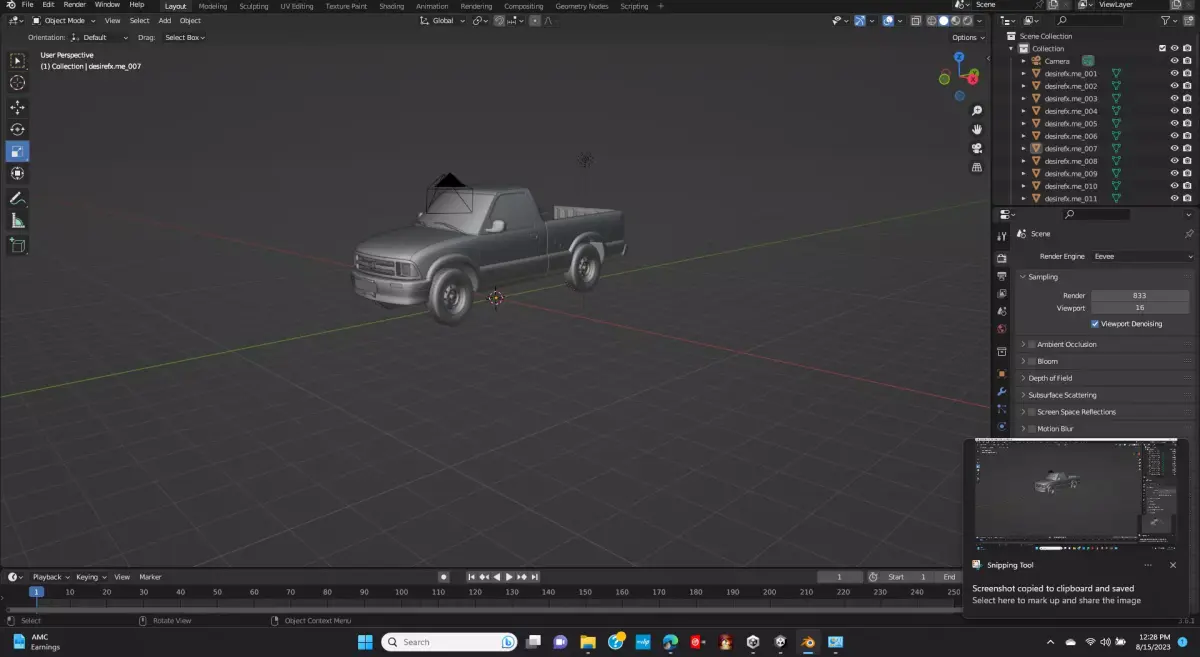Hide desirefx.me_001 with its eye icon
The height and width of the screenshot is (657, 1200).
[1174, 73]
